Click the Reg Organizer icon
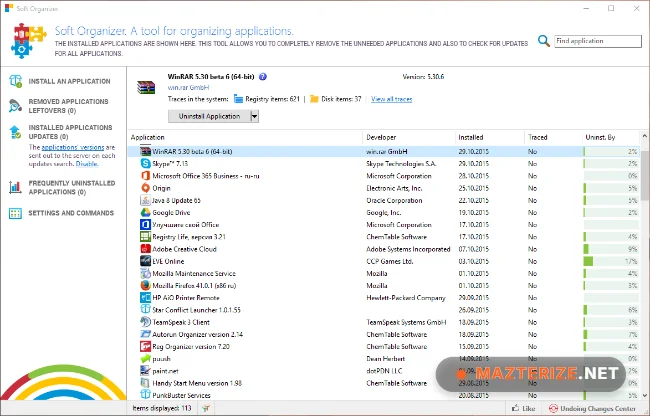Viewport: 650px width, 416px height. [x=146, y=346]
